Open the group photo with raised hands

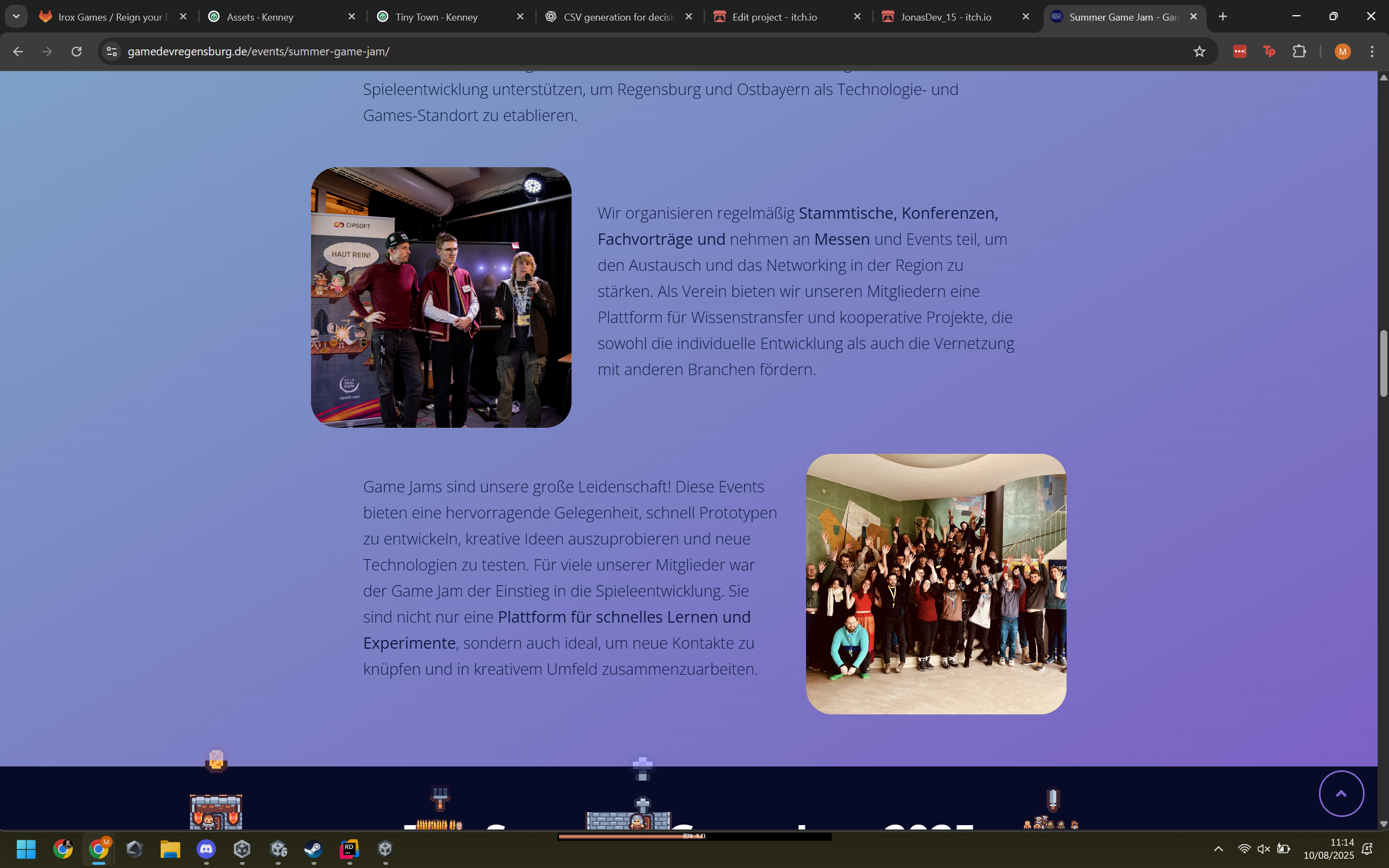(936, 584)
